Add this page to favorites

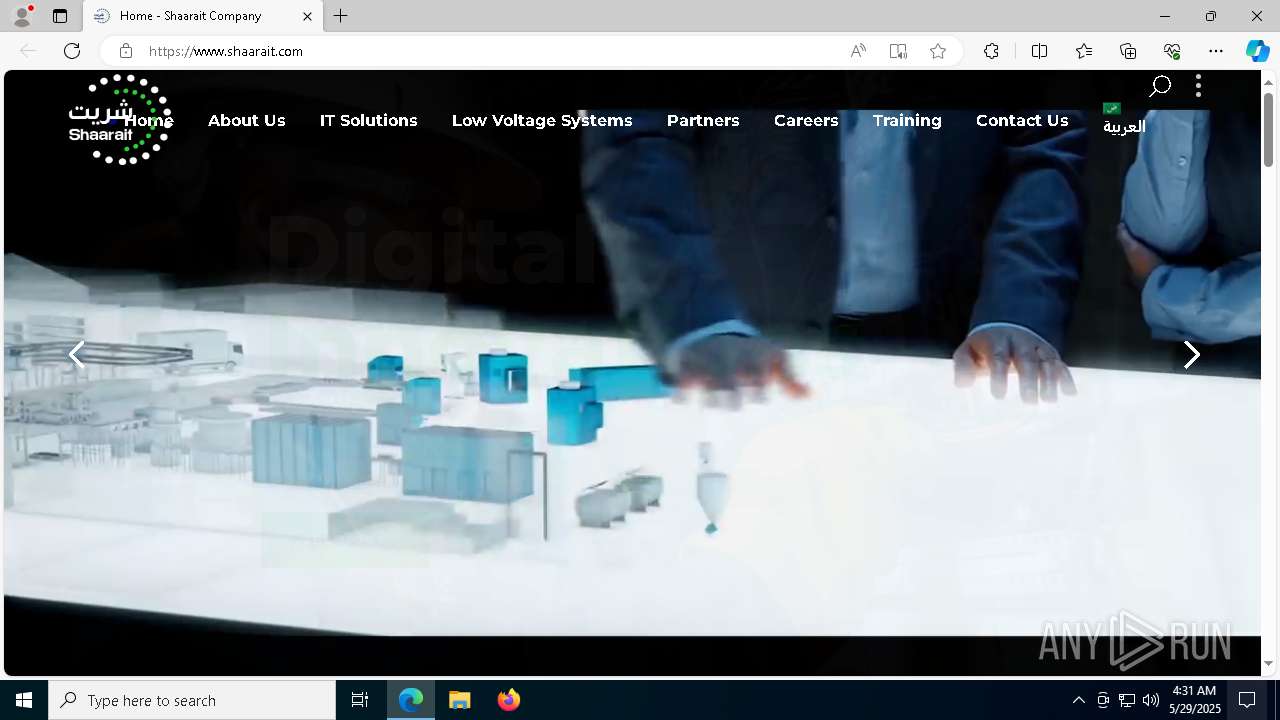(x=938, y=51)
